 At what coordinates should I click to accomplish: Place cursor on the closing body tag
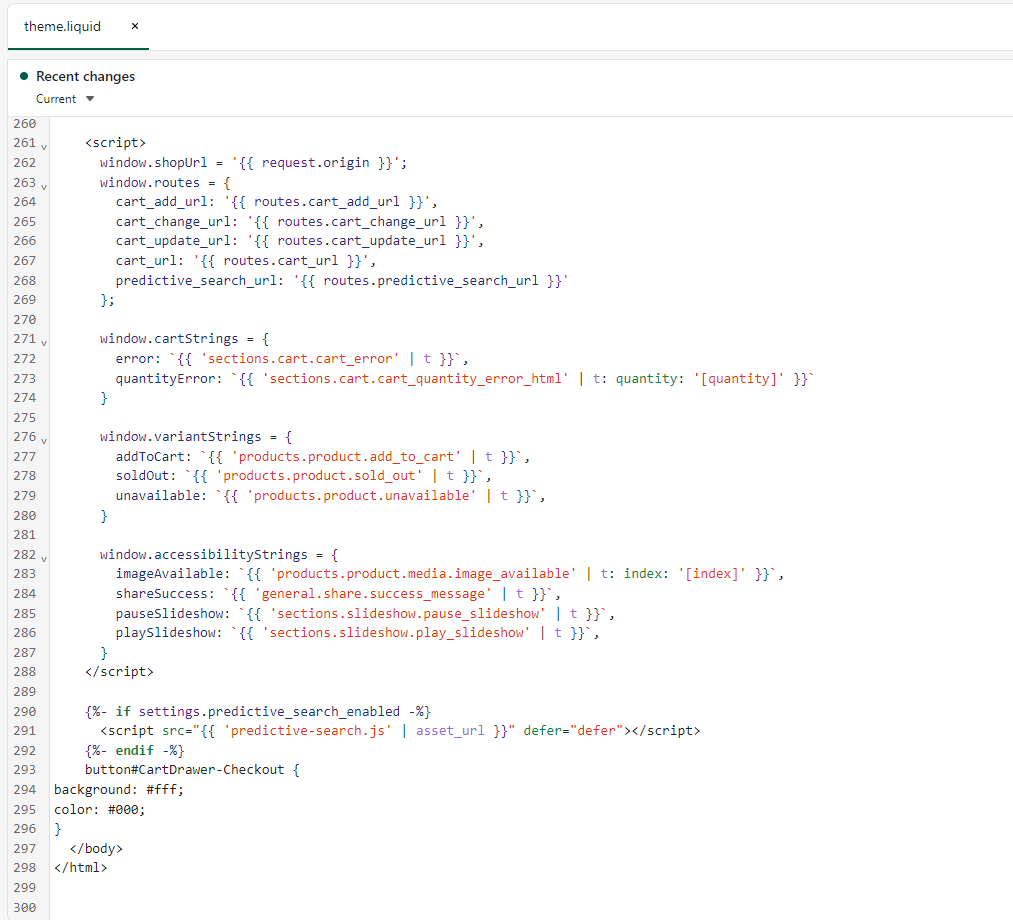coord(104,849)
